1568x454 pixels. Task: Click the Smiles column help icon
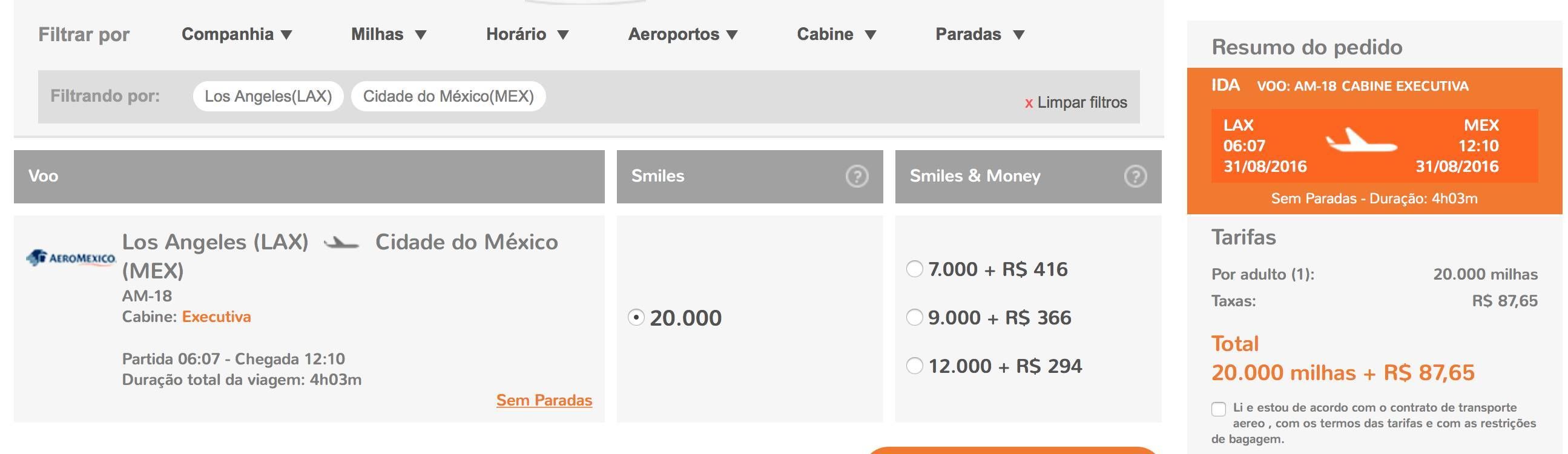[x=857, y=177]
